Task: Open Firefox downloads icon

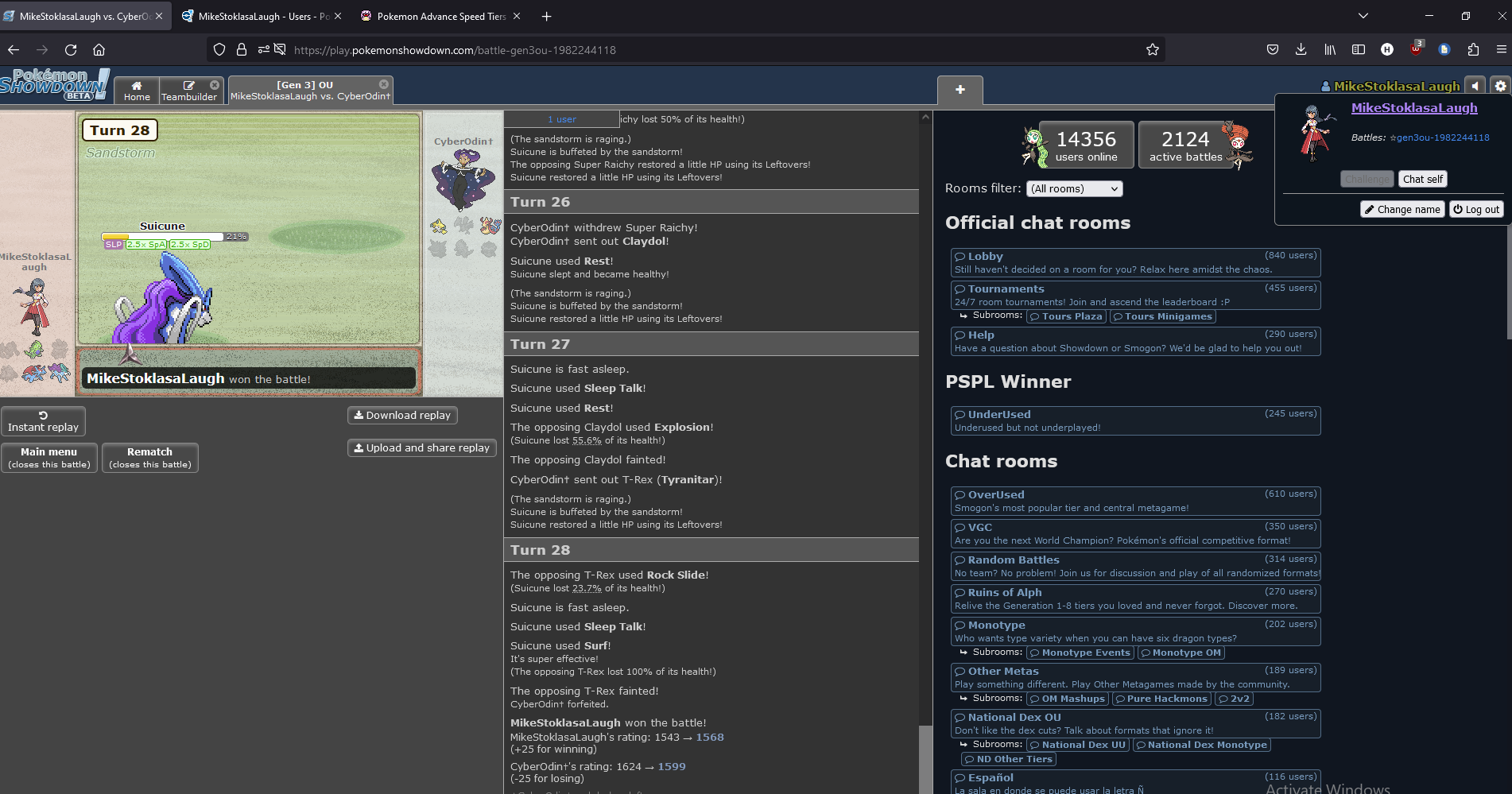Action: click(x=1301, y=50)
